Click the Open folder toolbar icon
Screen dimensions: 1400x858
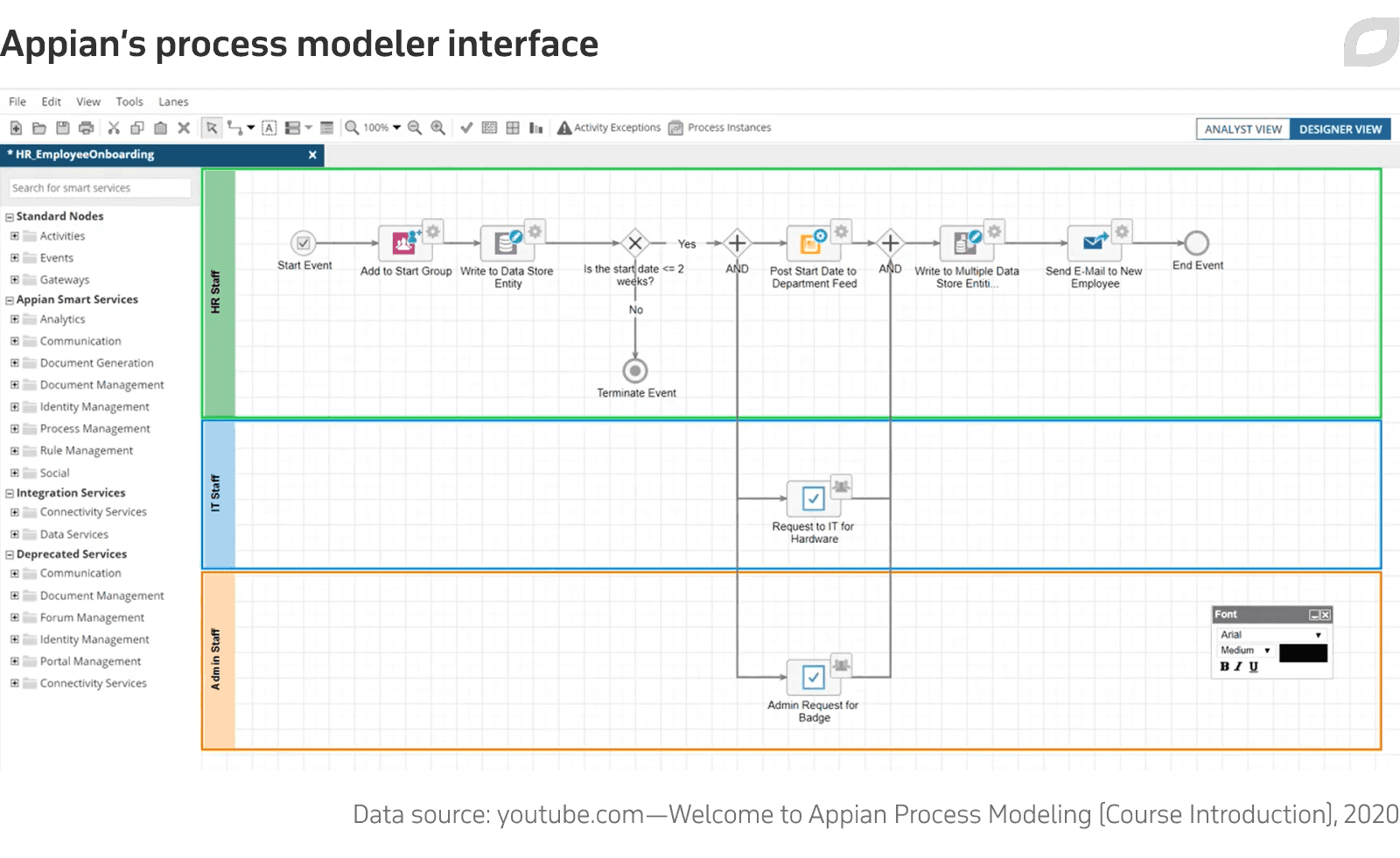39,128
